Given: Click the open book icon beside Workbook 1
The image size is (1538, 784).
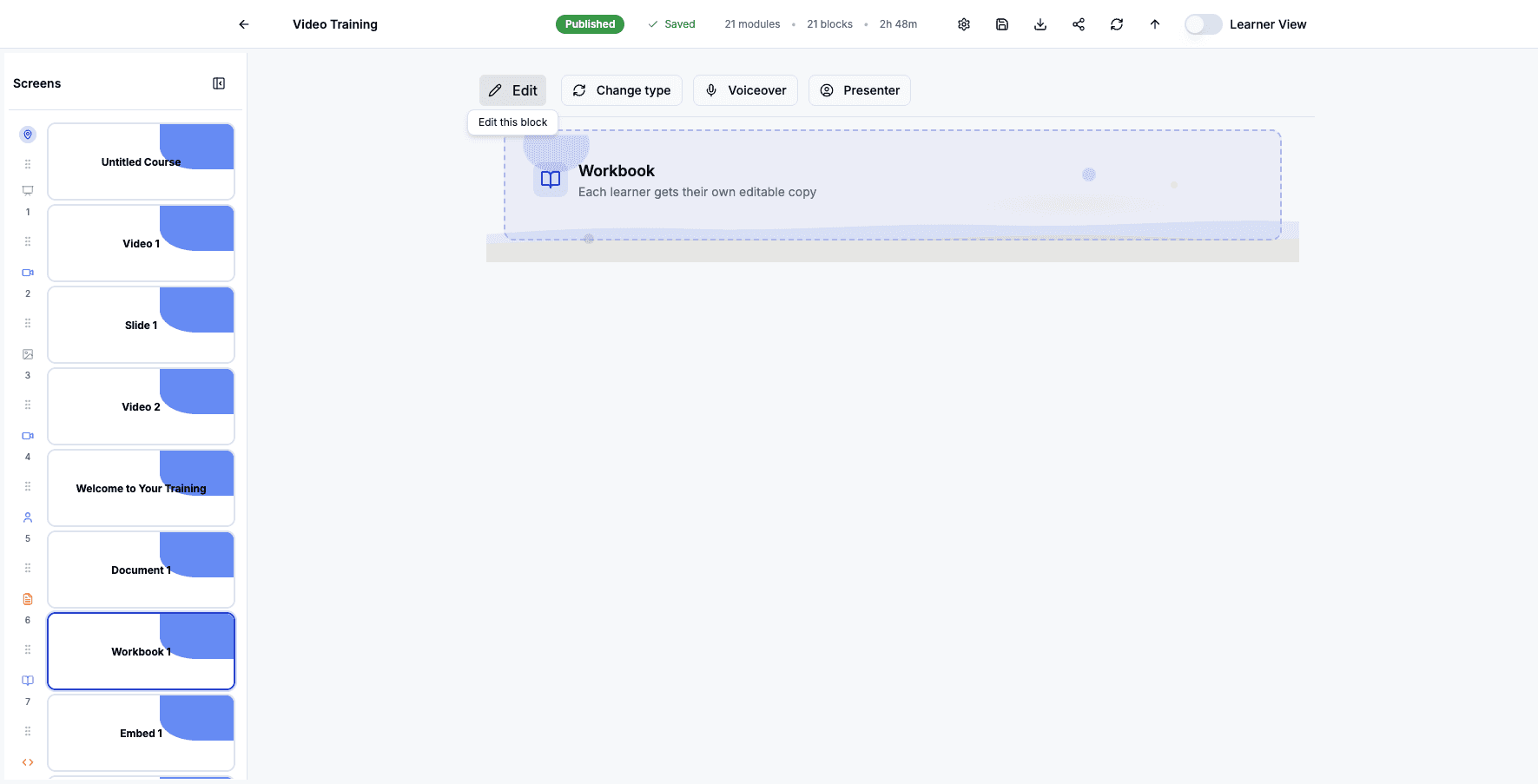Looking at the screenshot, I should pos(27,680).
